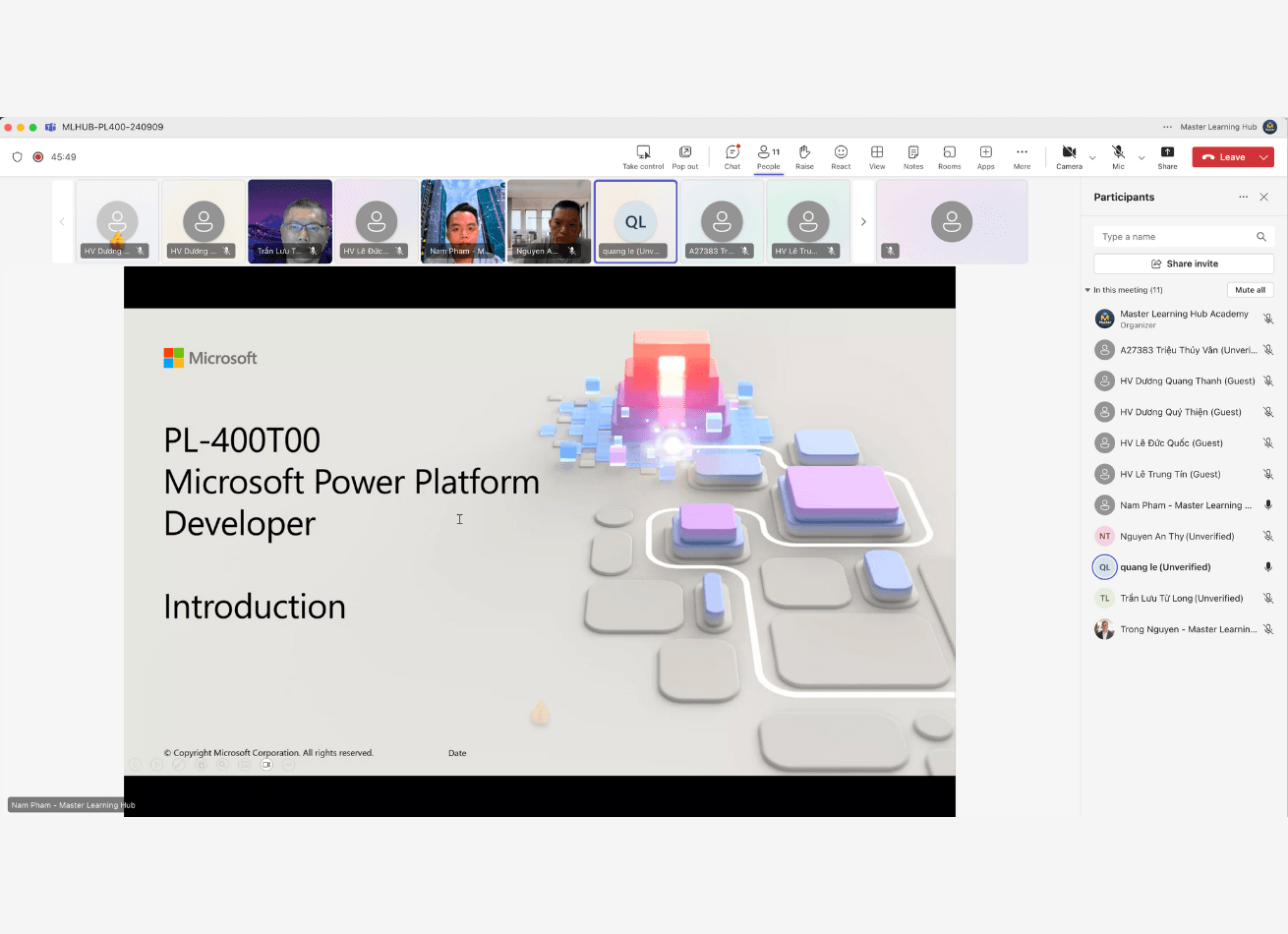
Task: Pop out the shared content
Action: click(685, 156)
